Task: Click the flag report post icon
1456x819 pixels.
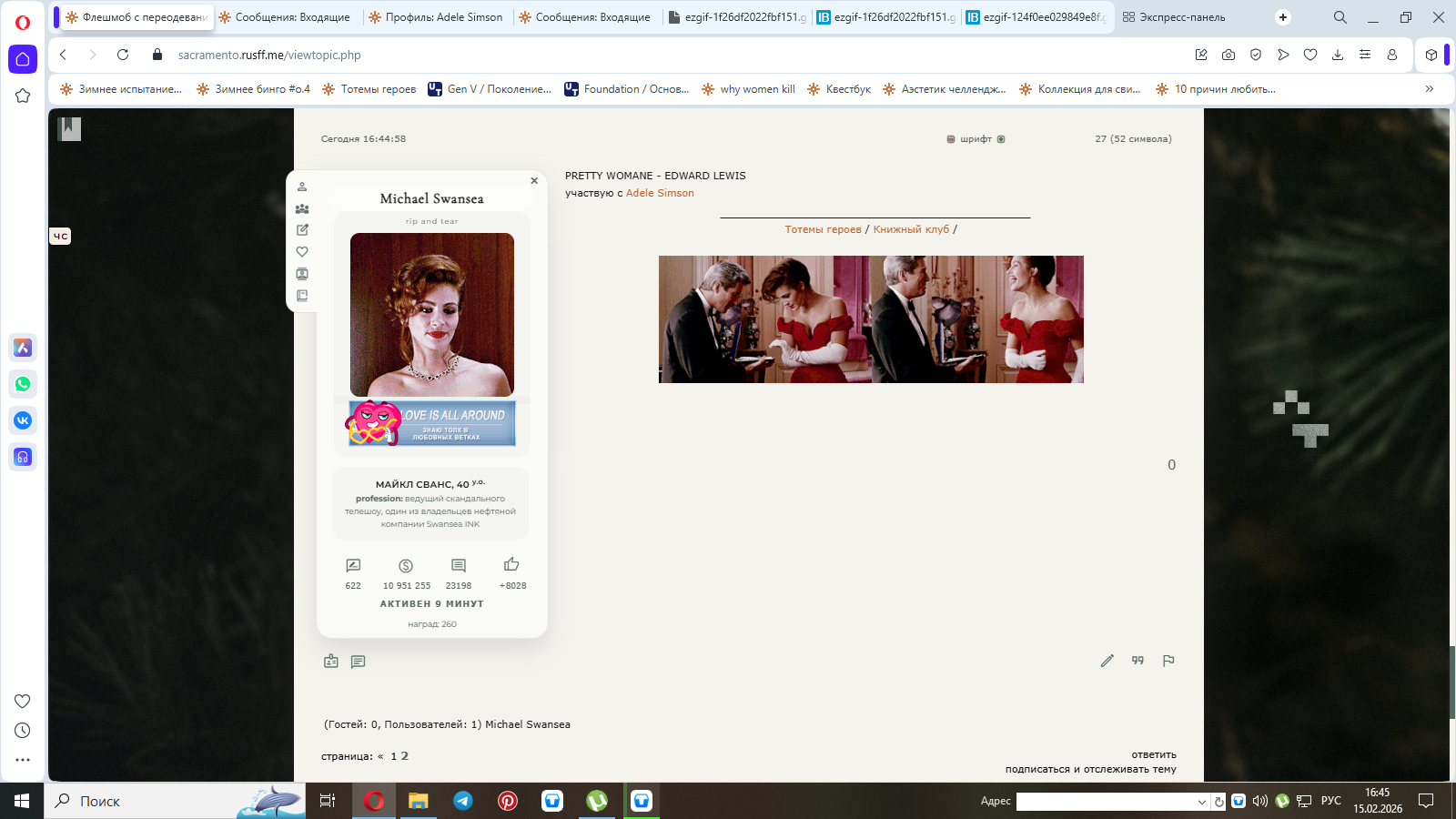Action: (x=1168, y=661)
